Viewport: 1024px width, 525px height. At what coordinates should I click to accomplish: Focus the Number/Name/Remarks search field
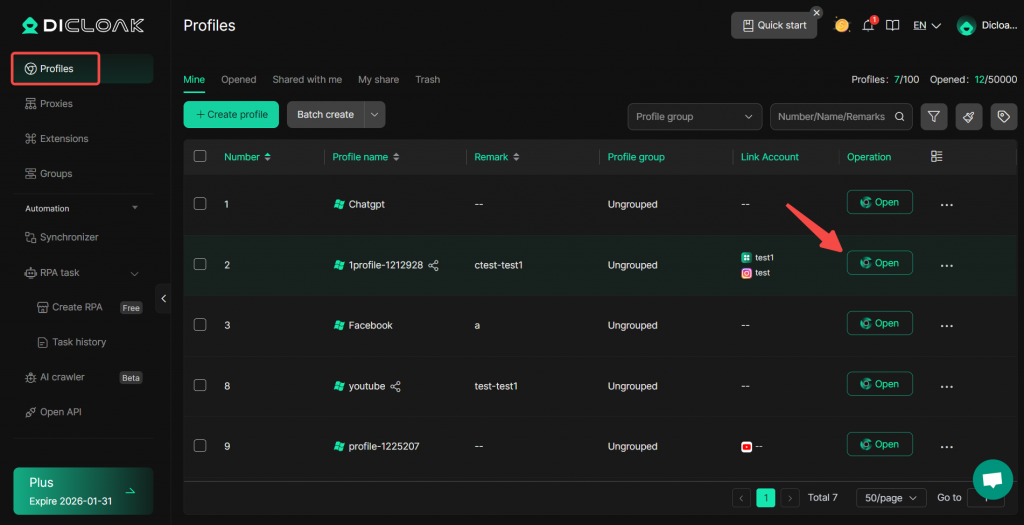[830, 116]
